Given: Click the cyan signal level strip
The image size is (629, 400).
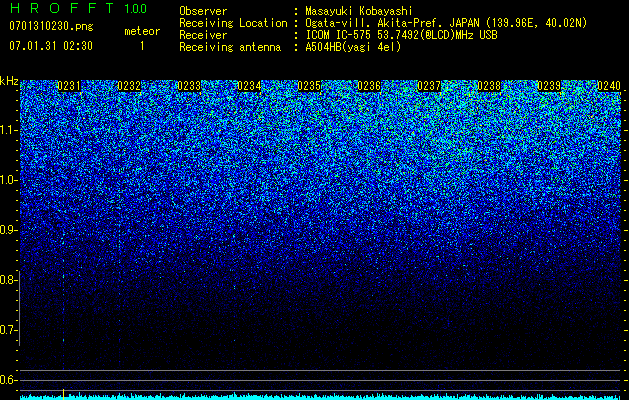Looking at the screenshot, I should pyautogui.click(x=321, y=397).
